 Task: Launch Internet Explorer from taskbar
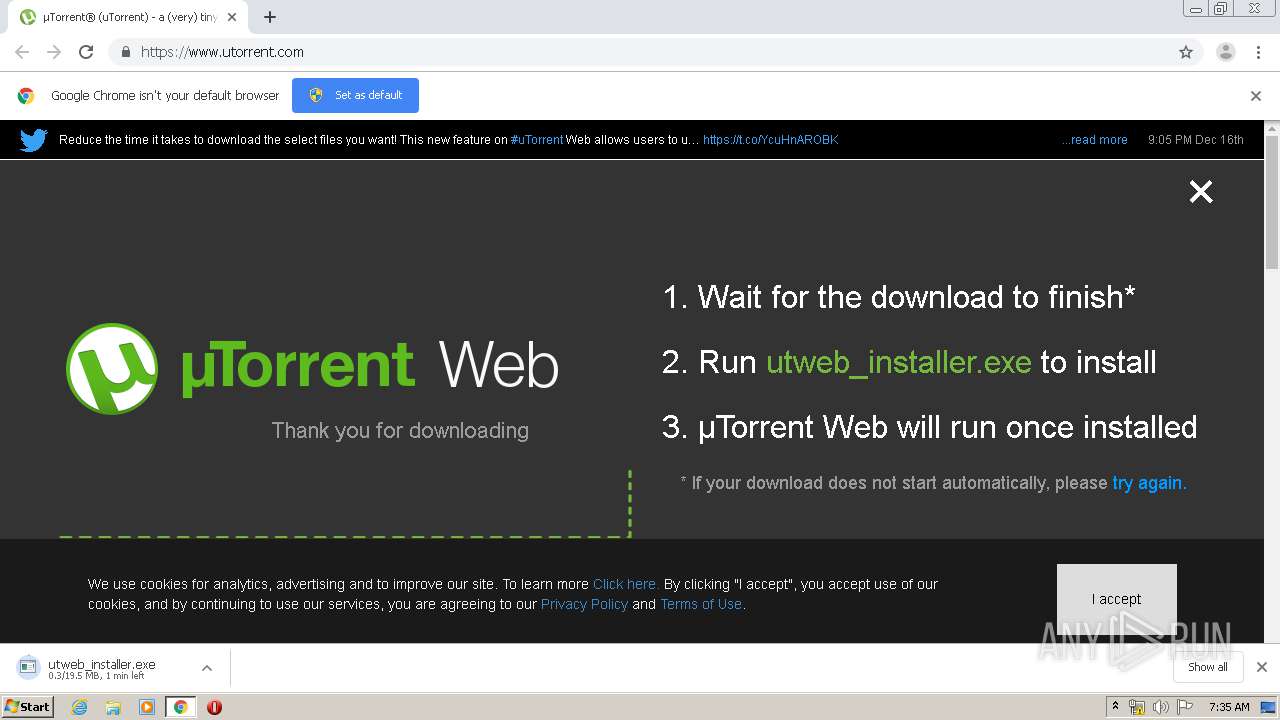79,707
